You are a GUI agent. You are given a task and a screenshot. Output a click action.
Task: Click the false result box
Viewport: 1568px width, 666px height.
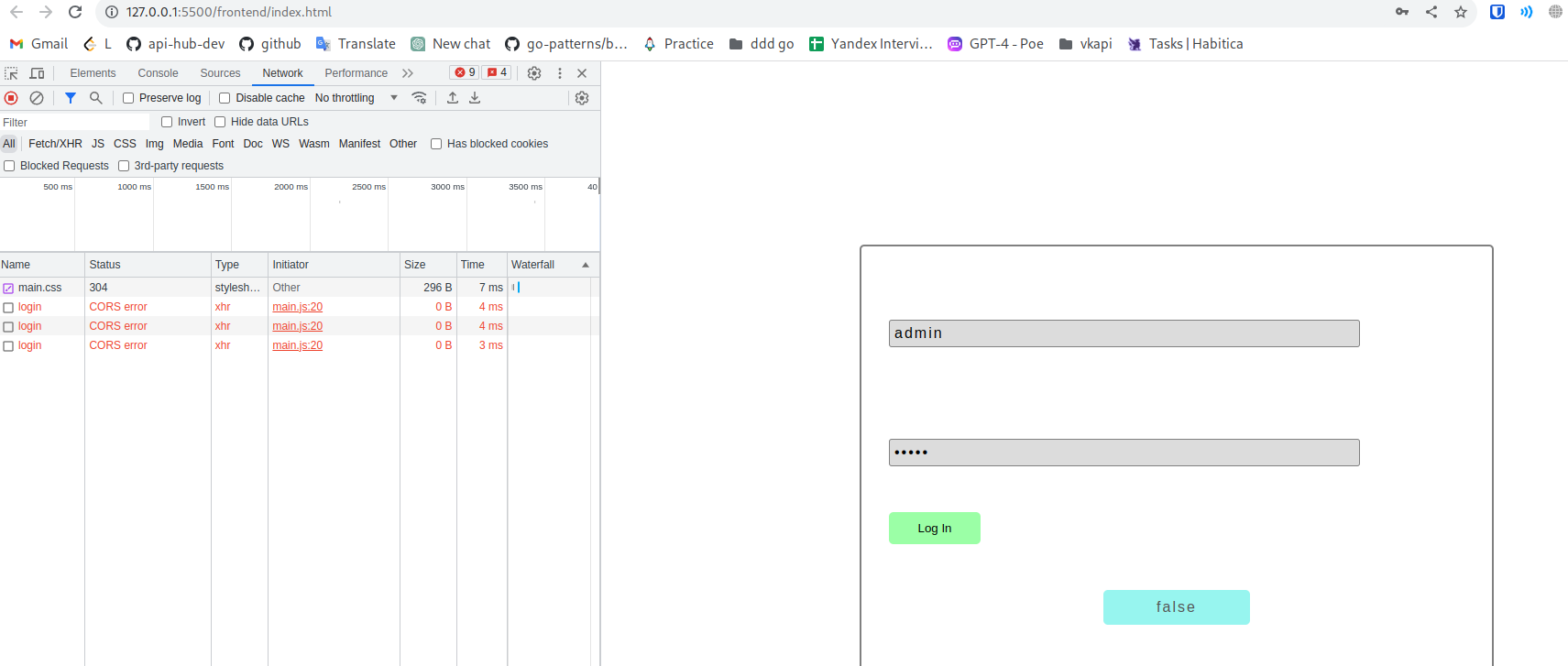click(x=1176, y=607)
